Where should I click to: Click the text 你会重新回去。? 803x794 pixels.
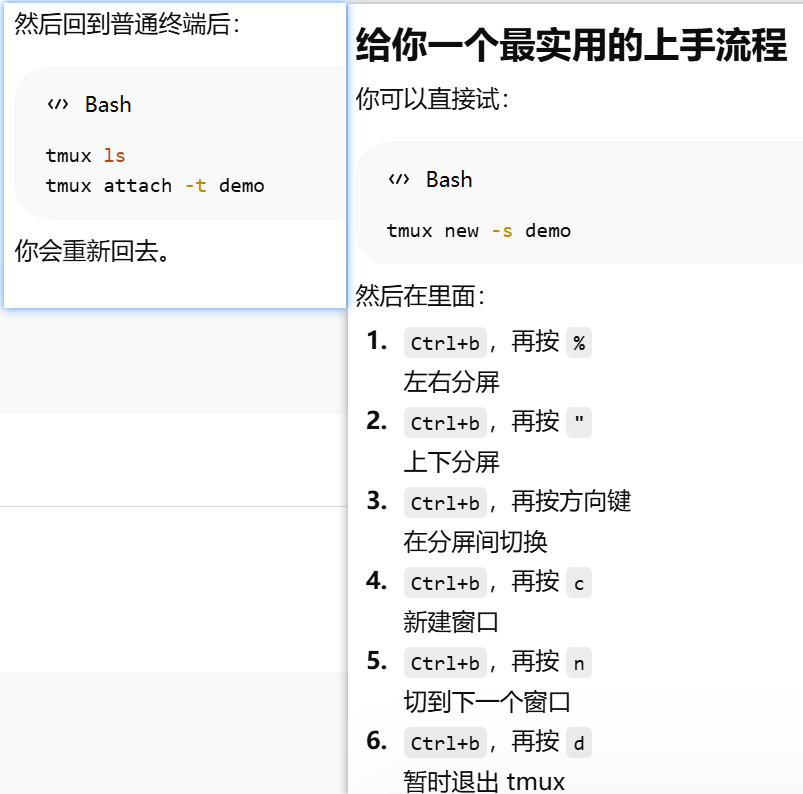(x=92, y=251)
